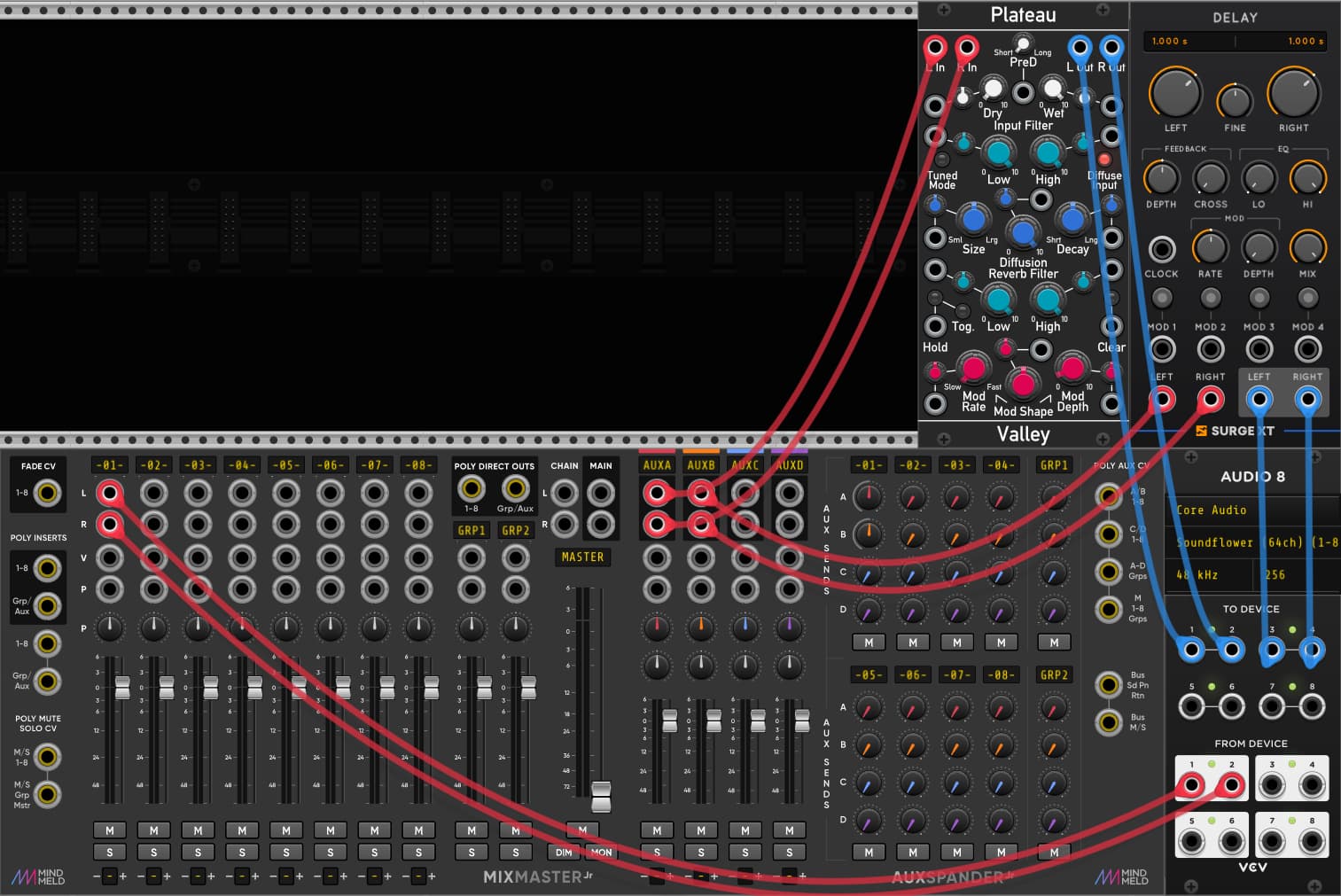This screenshot has height=896, width=1341.
Task: Click the AUXC left jack
Action: [x=745, y=493]
